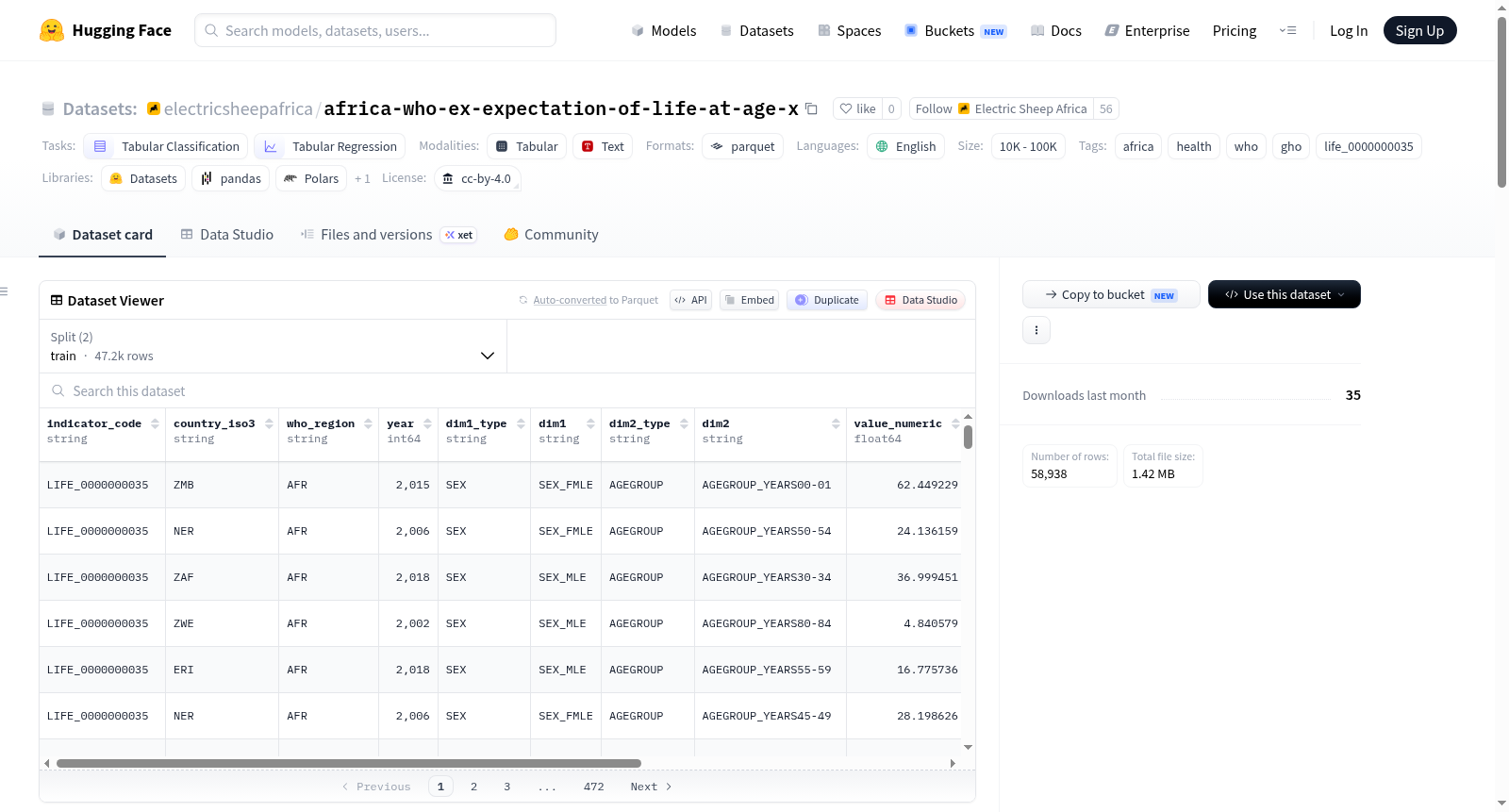Switch to the Data Studio tab

tap(227, 235)
